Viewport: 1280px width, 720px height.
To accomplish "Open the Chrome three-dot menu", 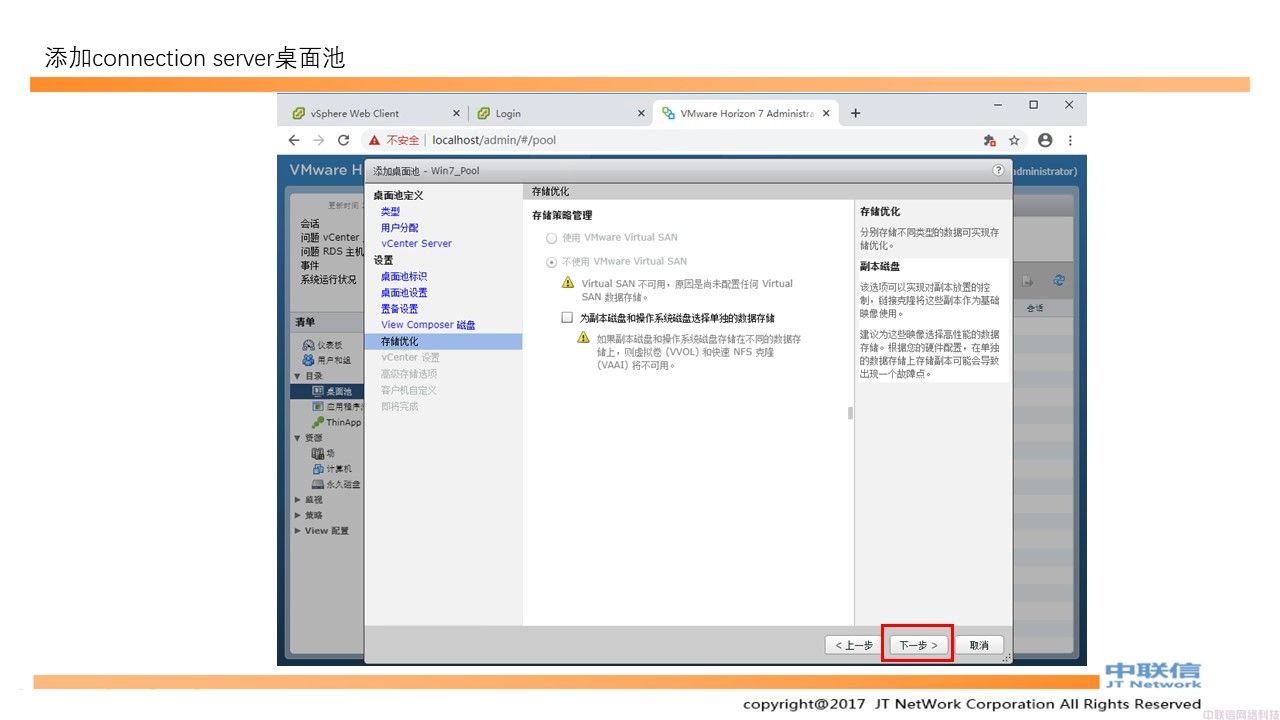I will 1070,140.
